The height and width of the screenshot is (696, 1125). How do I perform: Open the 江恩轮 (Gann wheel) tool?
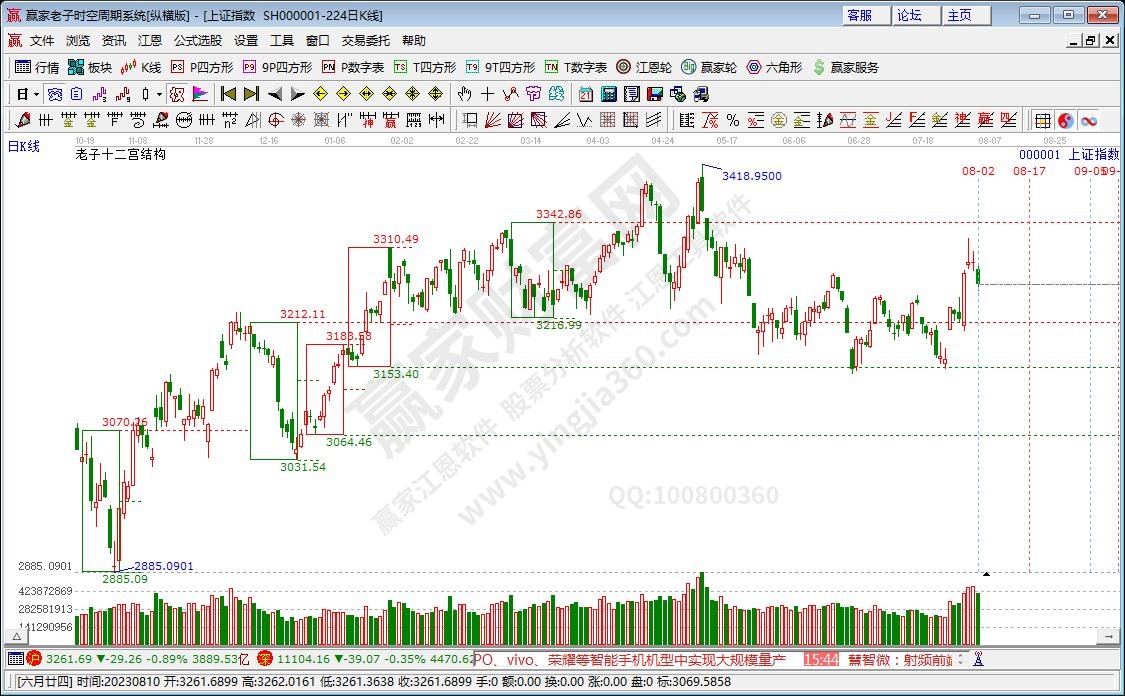(643, 67)
